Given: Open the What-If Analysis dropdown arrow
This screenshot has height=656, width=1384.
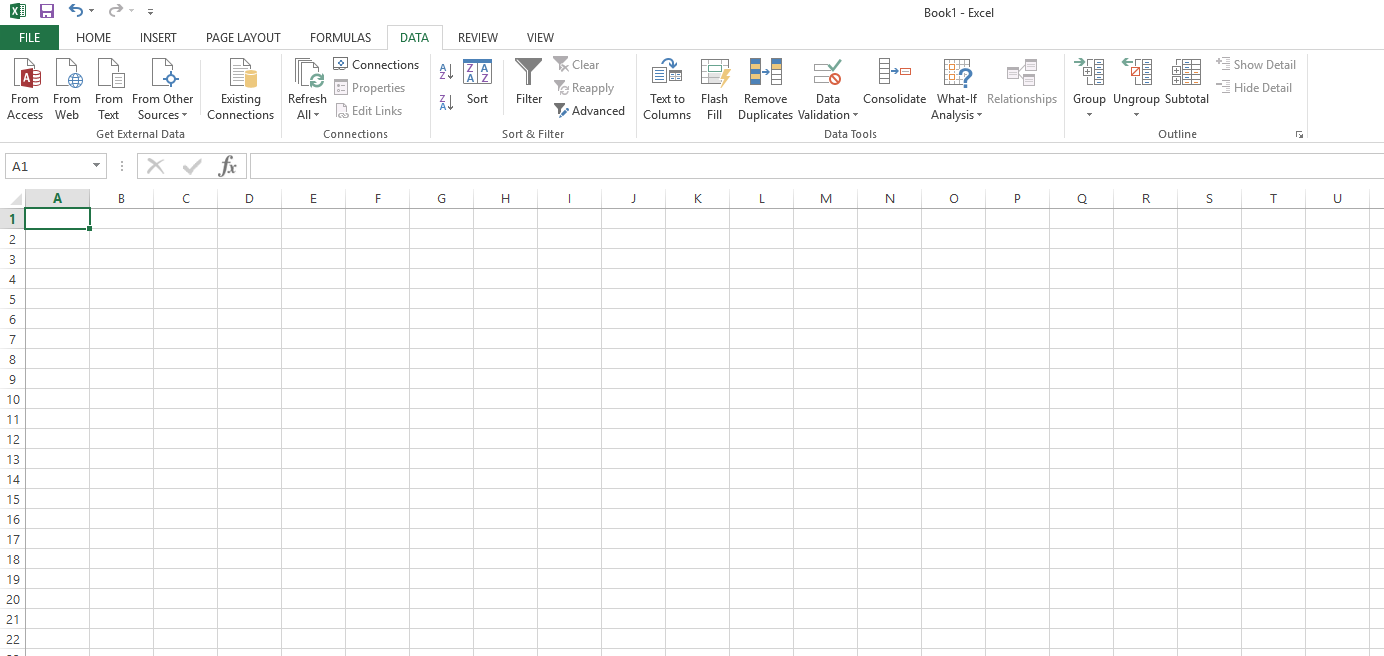Looking at the screenshot, I should (x=979, y=116).
